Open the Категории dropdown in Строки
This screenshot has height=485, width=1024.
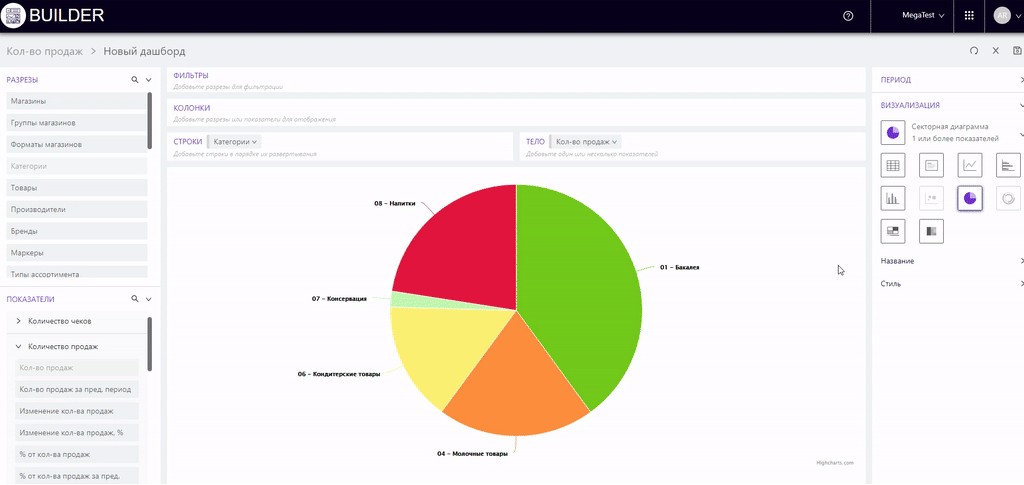point(235,142)
